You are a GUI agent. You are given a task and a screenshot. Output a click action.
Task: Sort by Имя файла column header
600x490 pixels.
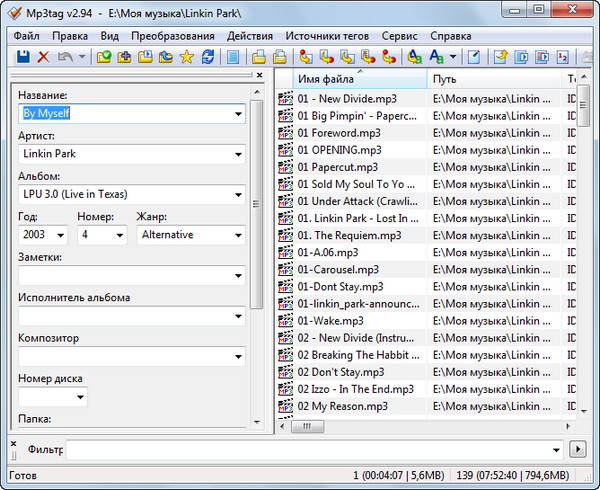point(360,79)
